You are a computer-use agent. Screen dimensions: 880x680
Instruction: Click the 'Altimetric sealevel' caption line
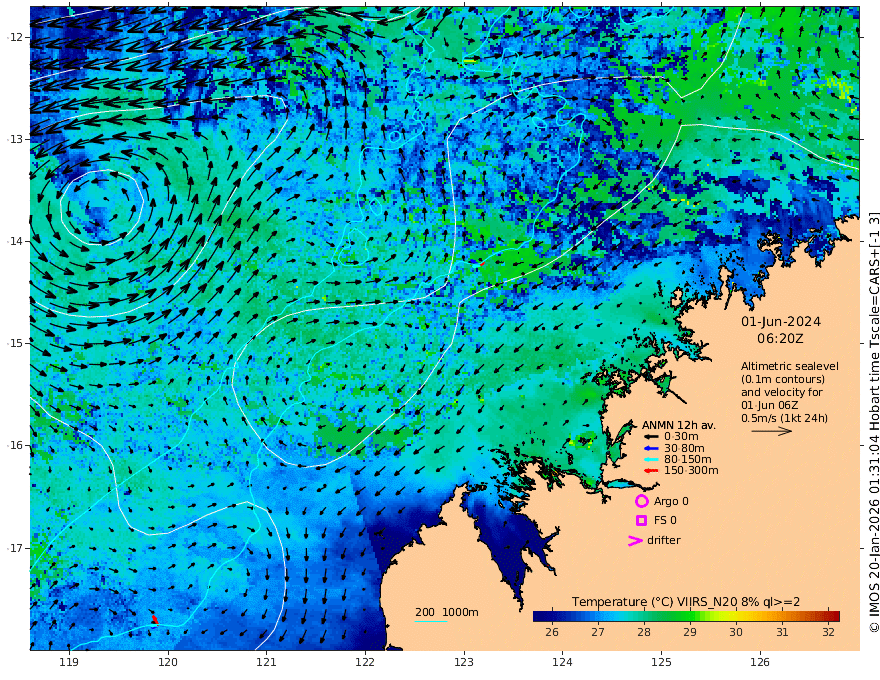pos(790,366)
